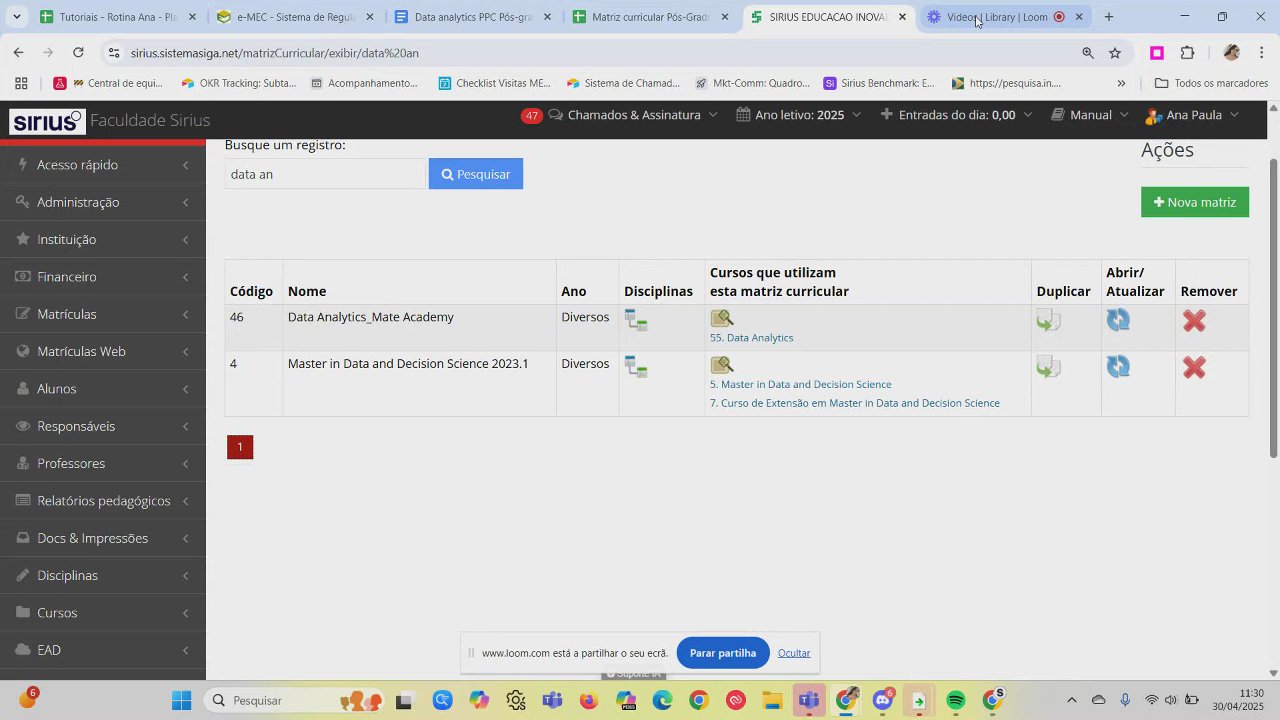1280x720 pixels.
Task: Click the Windows Start button
Action: (x=181, y=700)
